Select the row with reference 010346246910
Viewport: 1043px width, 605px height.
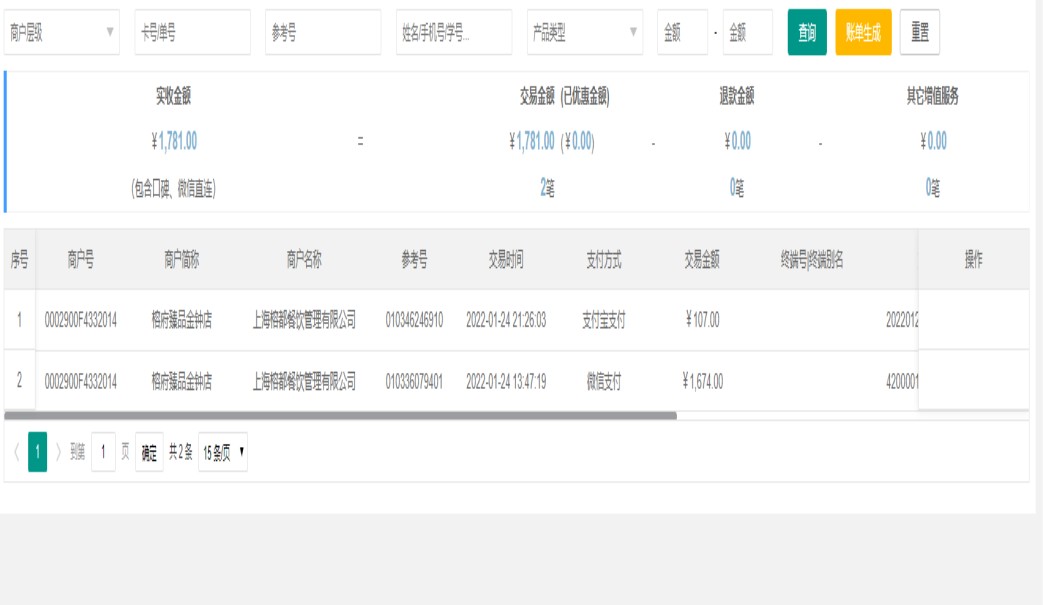point(414,321)
